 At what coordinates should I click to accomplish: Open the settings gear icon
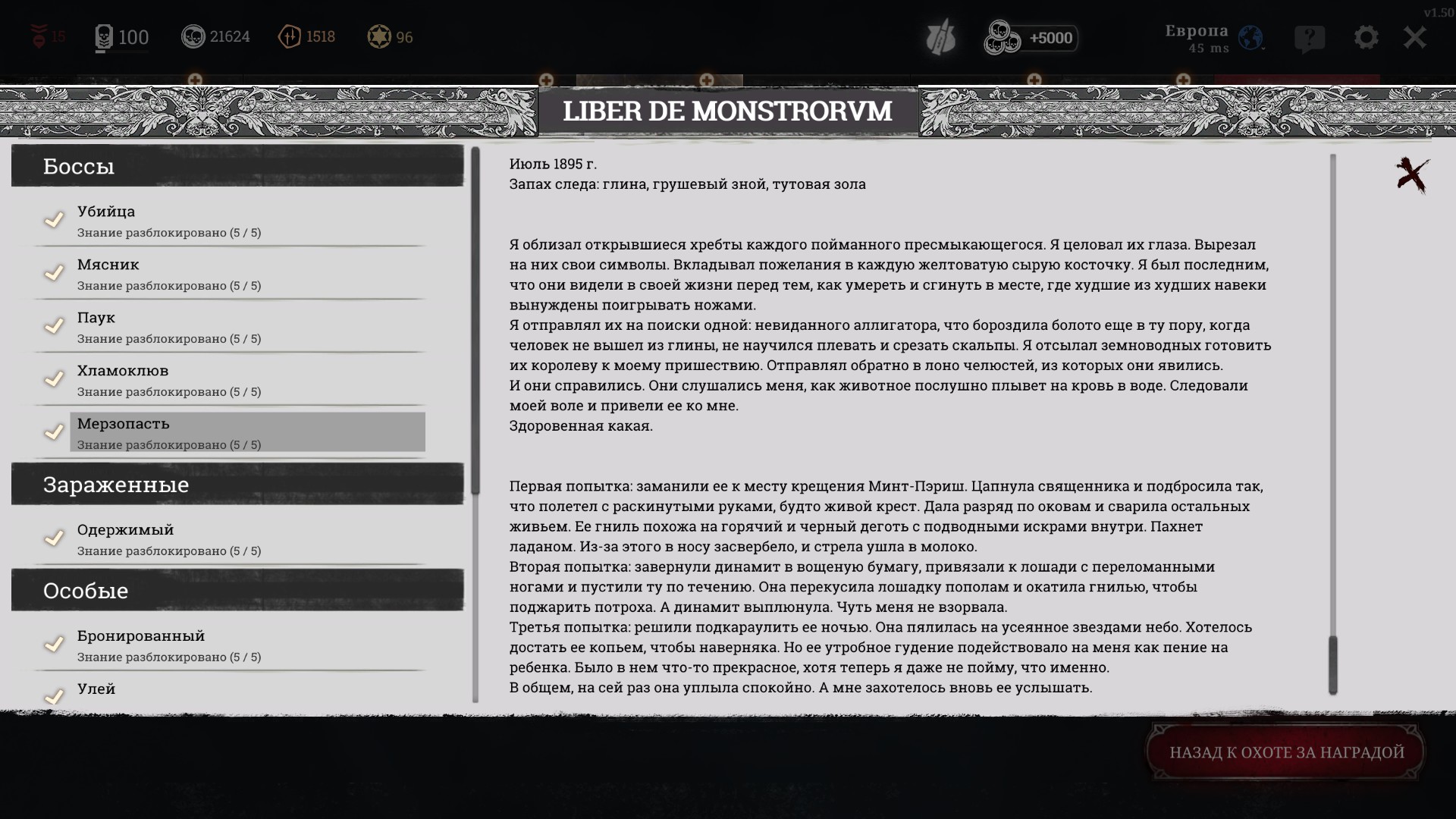point(1366,37)
